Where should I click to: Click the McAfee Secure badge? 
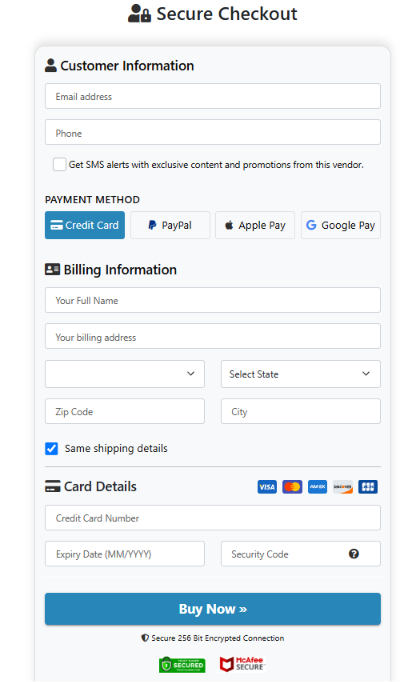(242, 664)
